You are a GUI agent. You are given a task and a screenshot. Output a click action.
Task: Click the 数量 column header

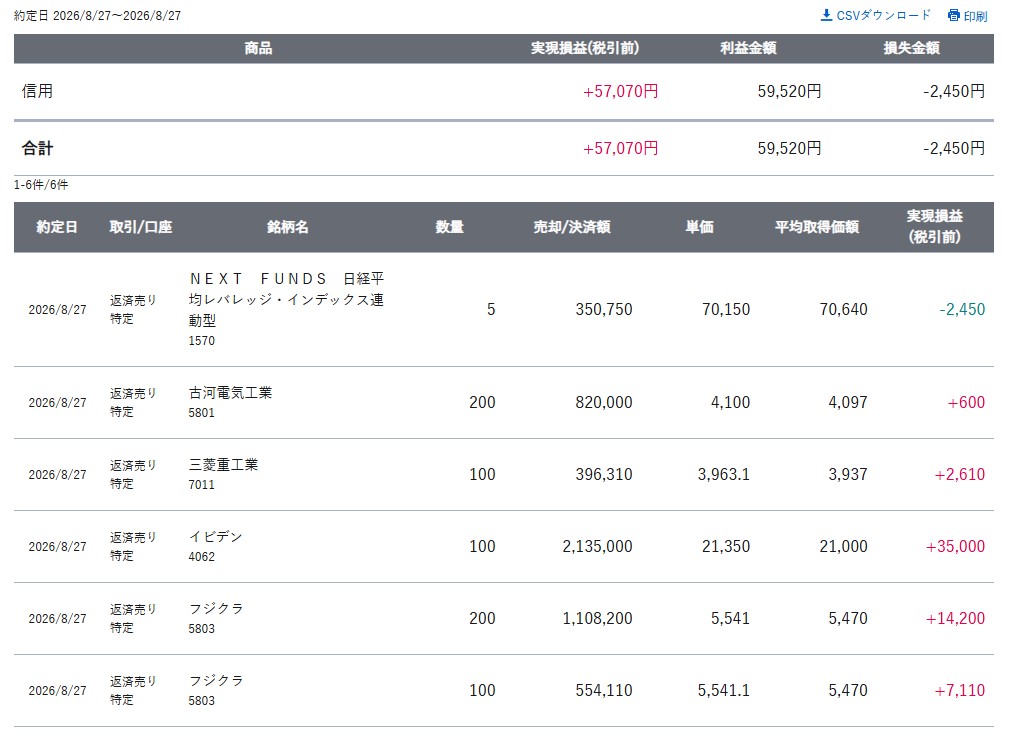point(450,227)
